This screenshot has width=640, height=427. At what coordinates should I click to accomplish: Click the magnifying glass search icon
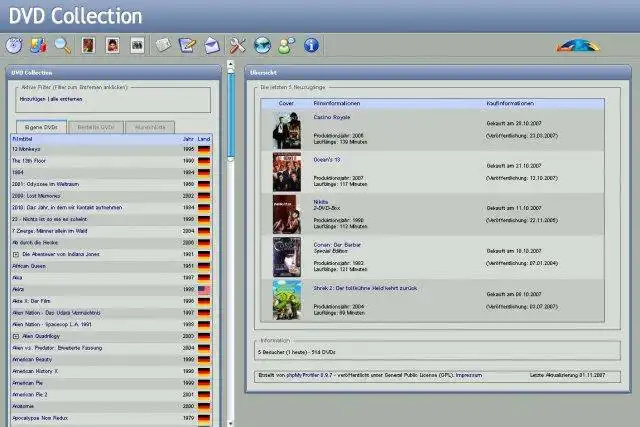[62, 45]
